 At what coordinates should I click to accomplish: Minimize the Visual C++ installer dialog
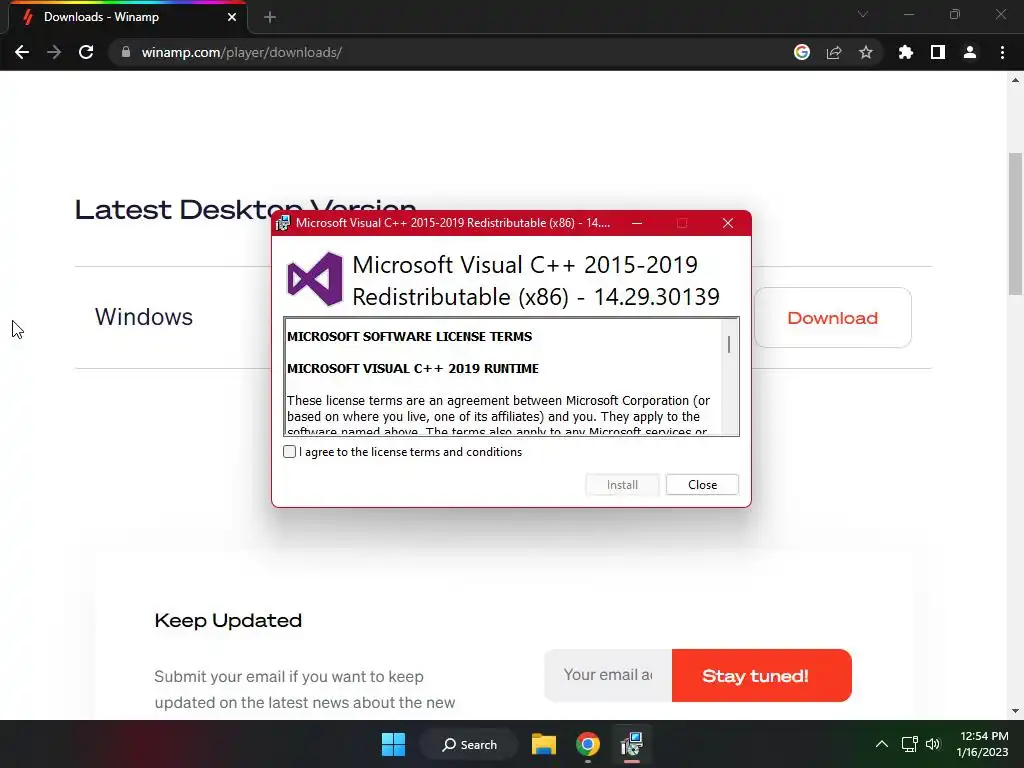click(637, 223)
